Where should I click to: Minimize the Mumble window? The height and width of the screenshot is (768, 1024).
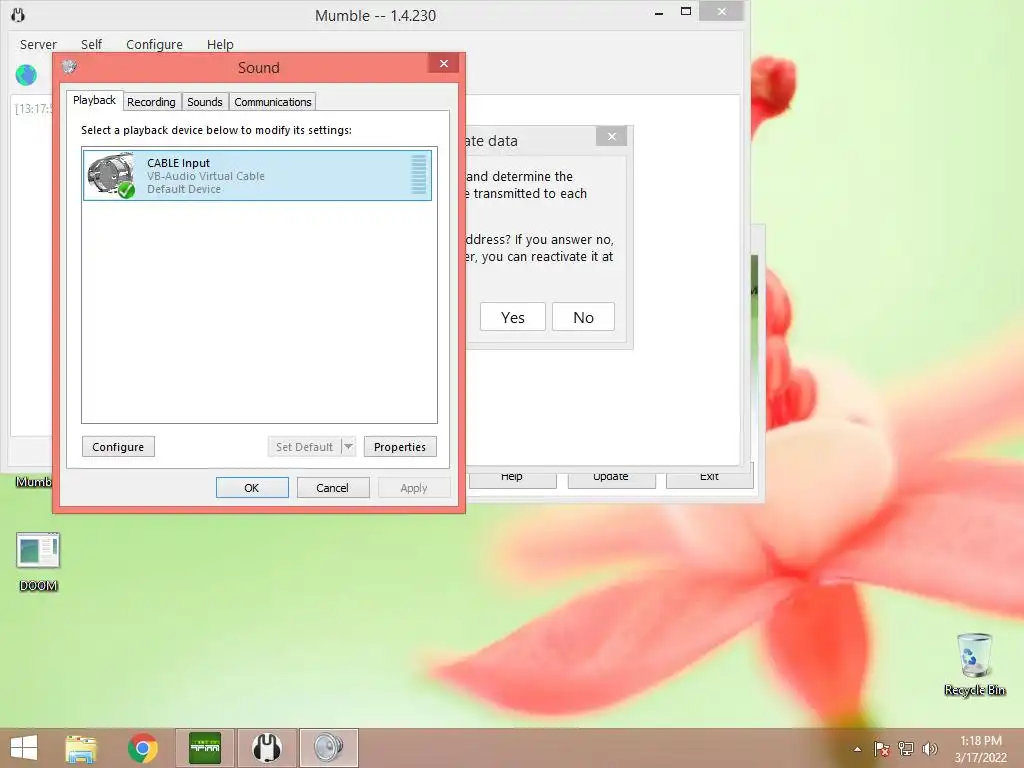[659, 12]
